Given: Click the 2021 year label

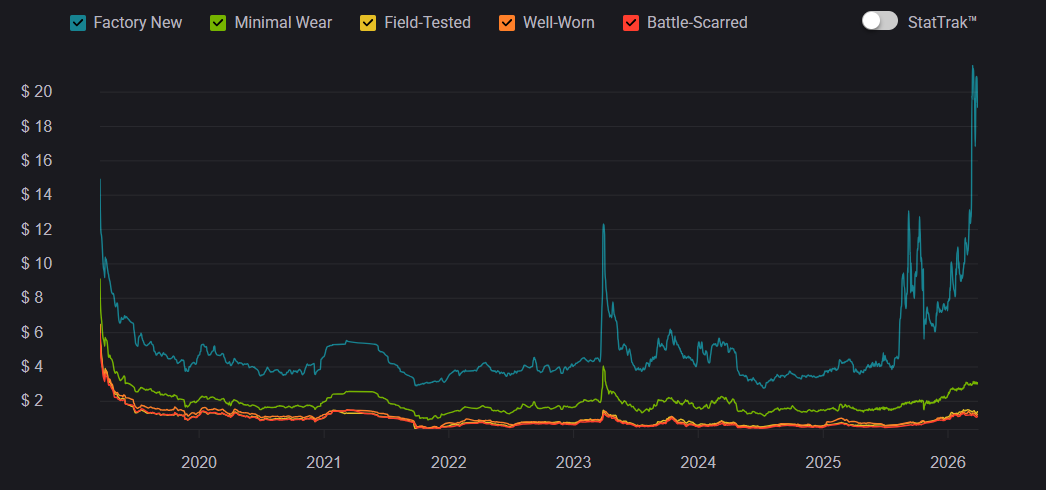Looking at the screenshot, I should [323, 463].
